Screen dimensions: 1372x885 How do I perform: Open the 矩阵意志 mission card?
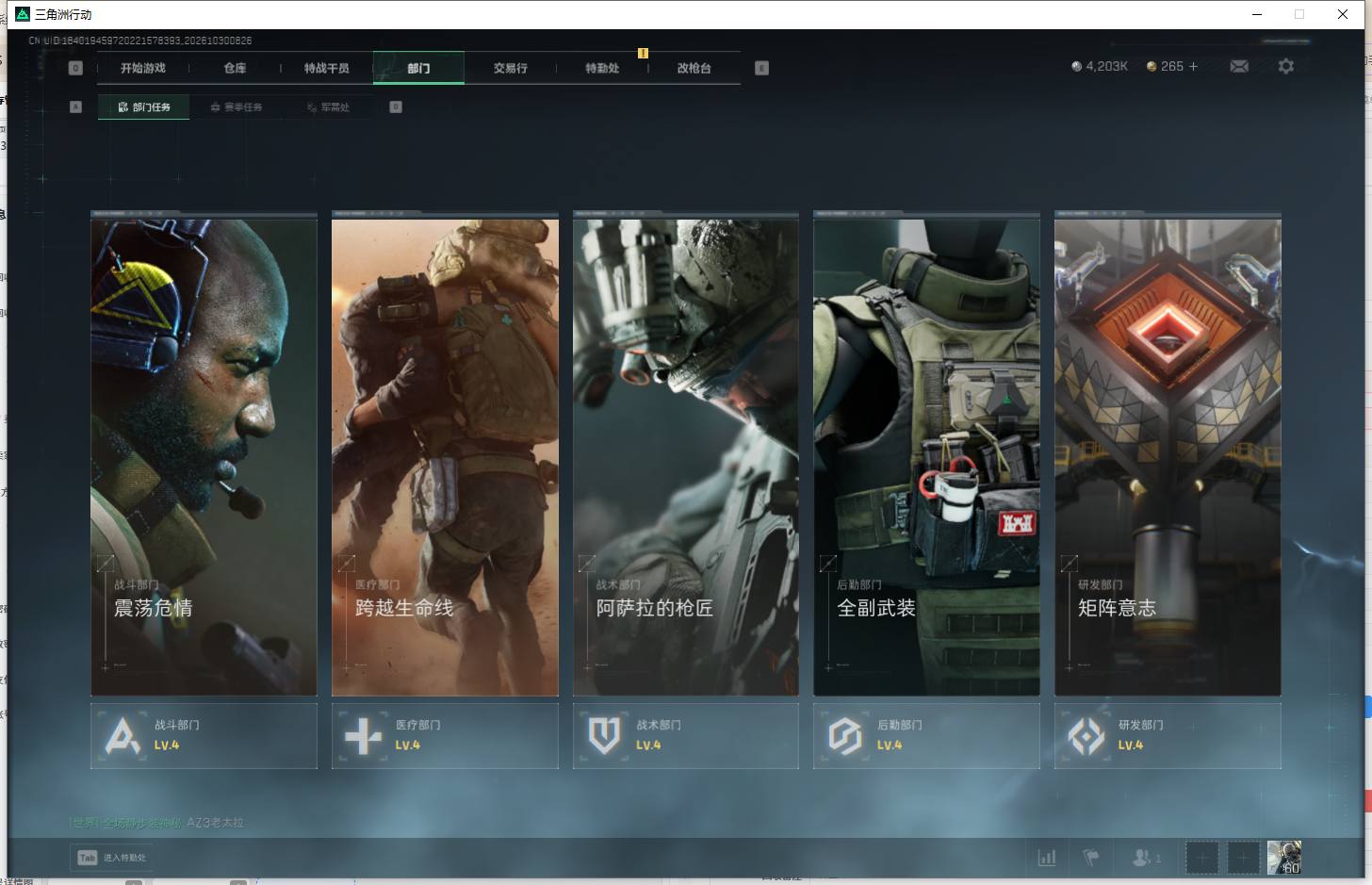click(1168, 457)
